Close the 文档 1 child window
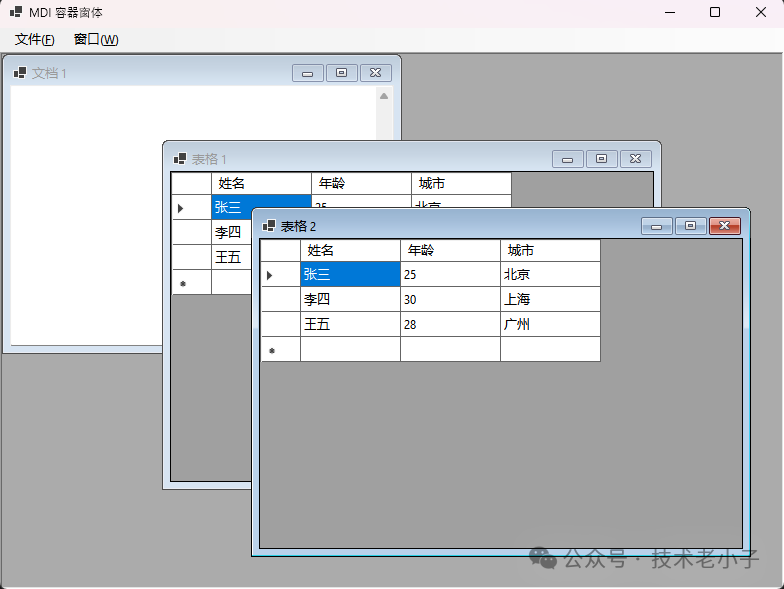The image size is (784, 589). coord(375,73)
